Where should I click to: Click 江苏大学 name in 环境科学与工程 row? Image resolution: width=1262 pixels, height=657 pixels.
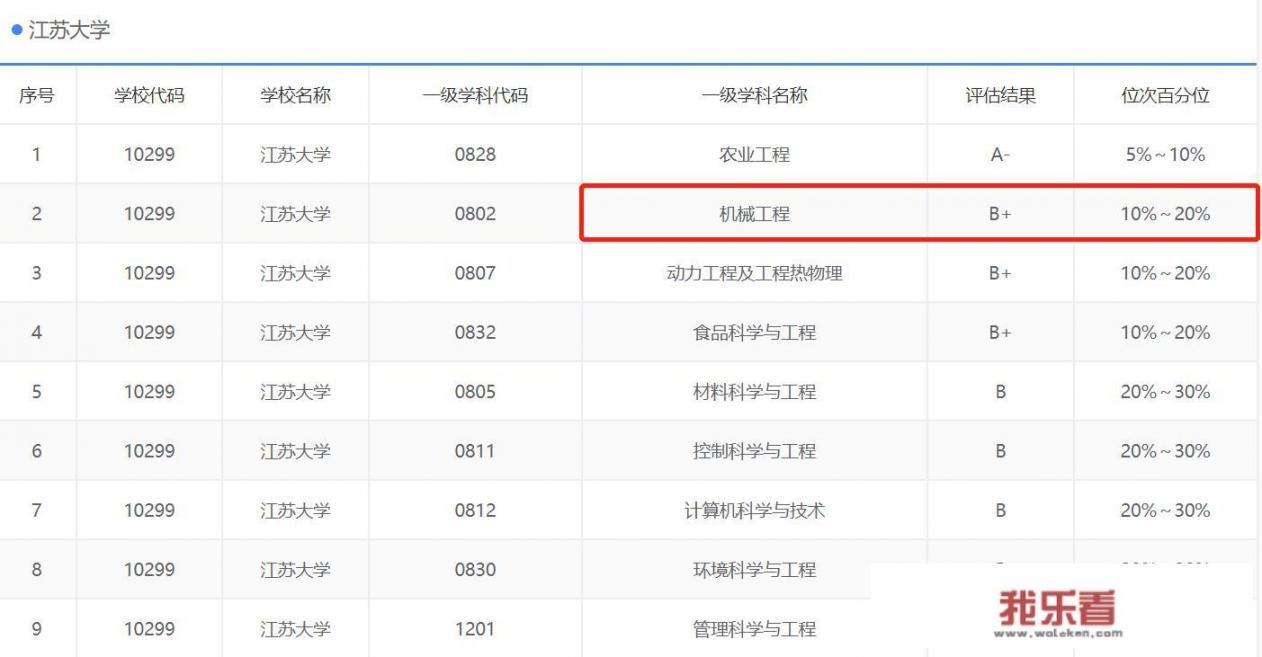(295, 569)
